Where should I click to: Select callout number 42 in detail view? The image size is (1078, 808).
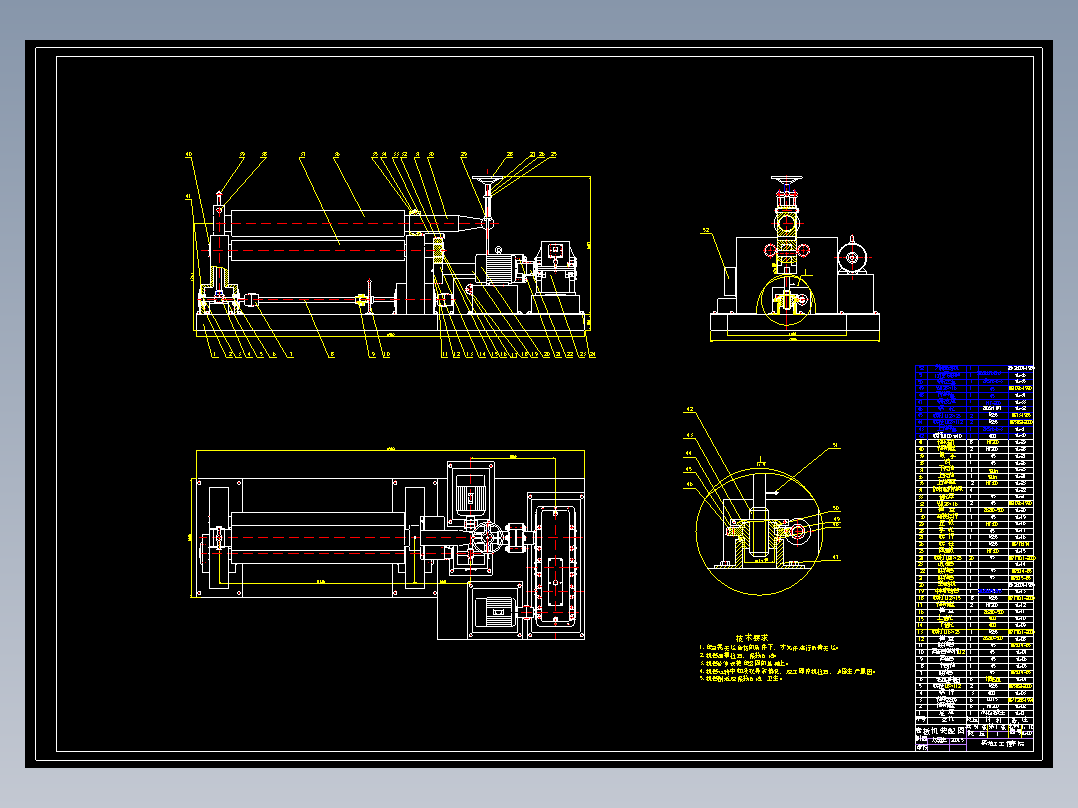689,410
